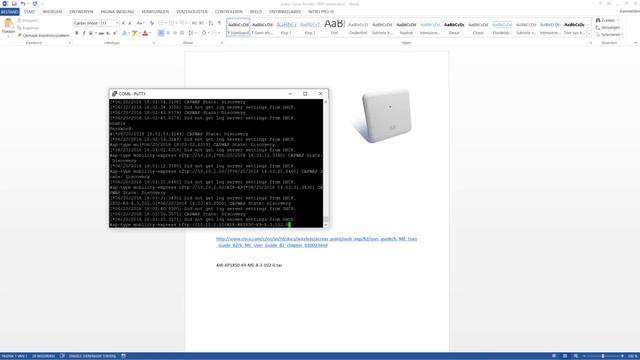
Task: Switch to the VERWIJZINGEN ribbon tab
Action: click(x=155, y=12)
